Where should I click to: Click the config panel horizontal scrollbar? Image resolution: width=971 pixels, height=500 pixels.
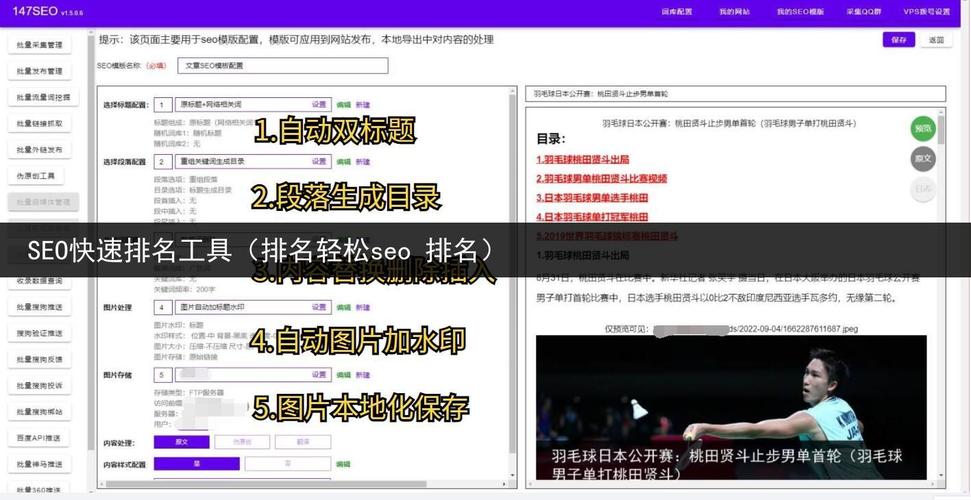point(266,484)
